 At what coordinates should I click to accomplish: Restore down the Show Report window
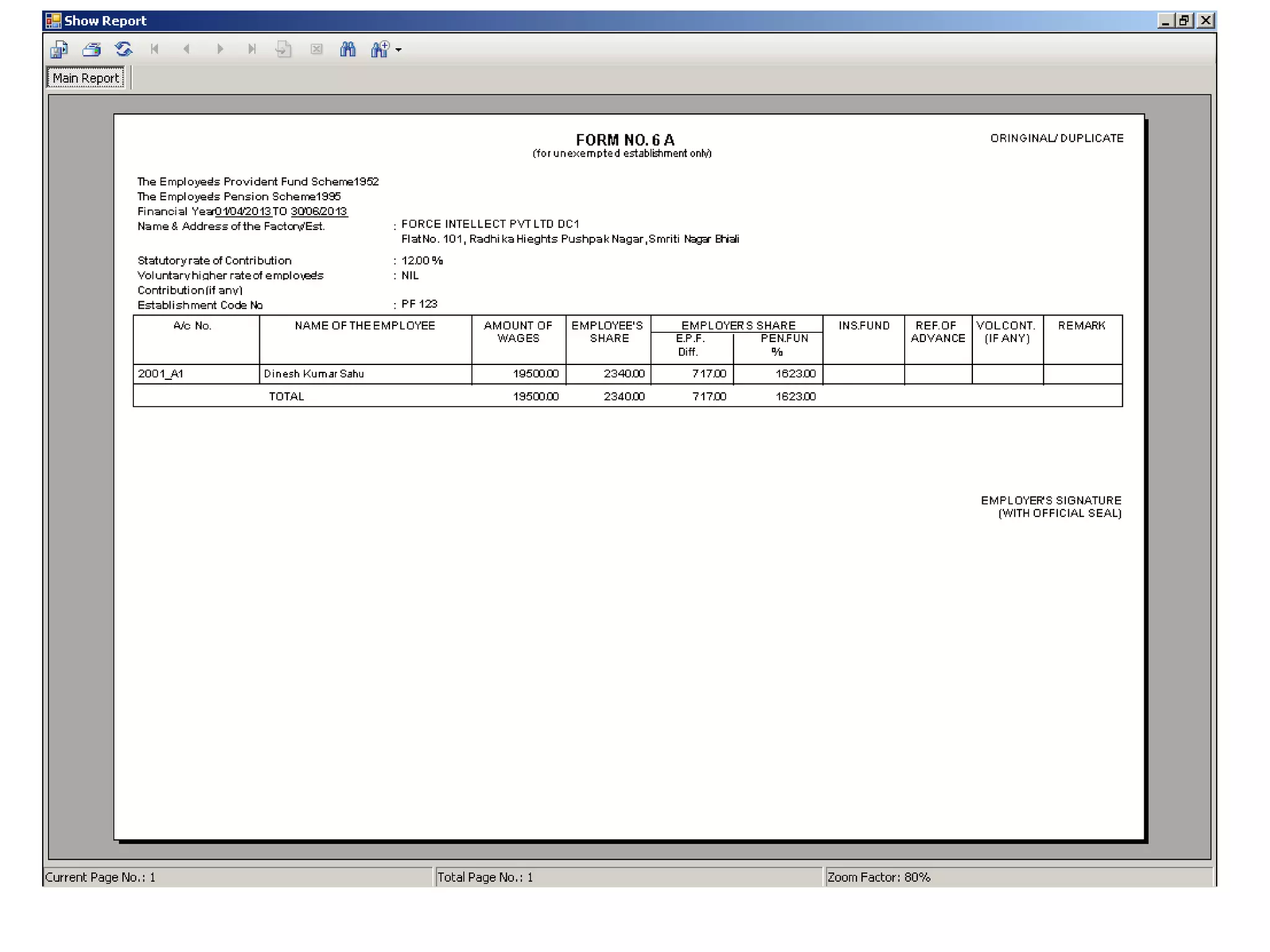[x=1184, y=20]
